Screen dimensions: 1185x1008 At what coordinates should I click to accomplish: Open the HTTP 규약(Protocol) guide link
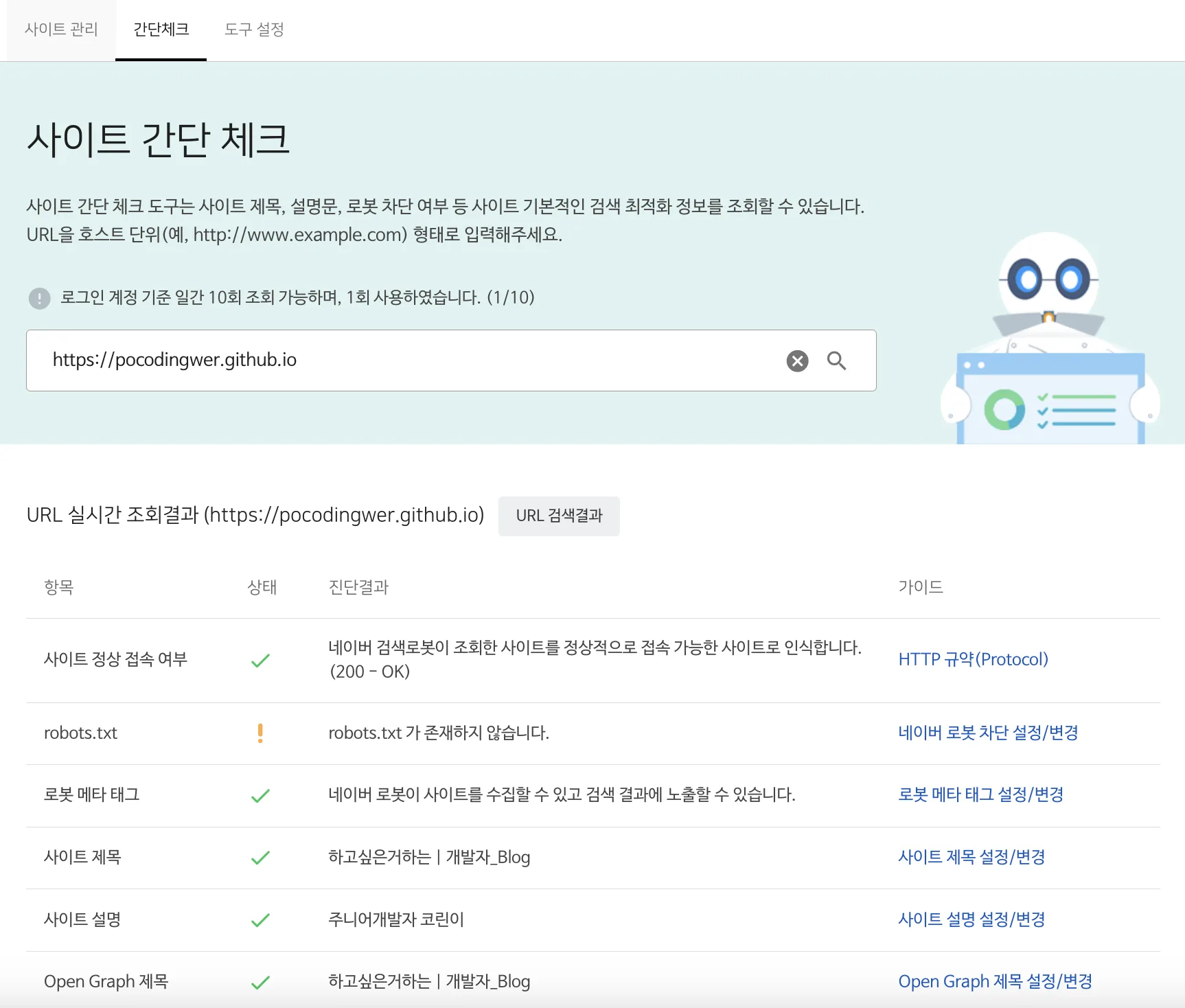973,659
